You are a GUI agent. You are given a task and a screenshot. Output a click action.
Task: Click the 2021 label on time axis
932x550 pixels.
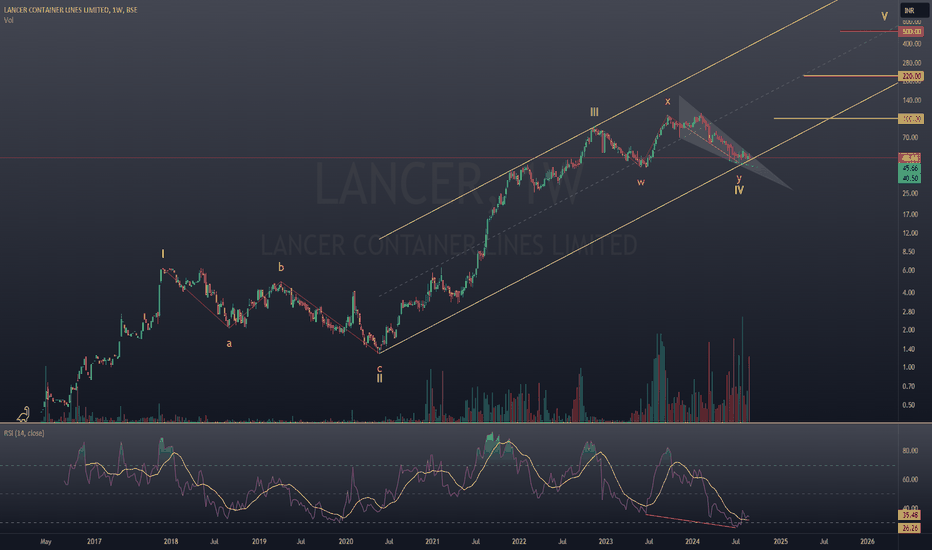432,542
